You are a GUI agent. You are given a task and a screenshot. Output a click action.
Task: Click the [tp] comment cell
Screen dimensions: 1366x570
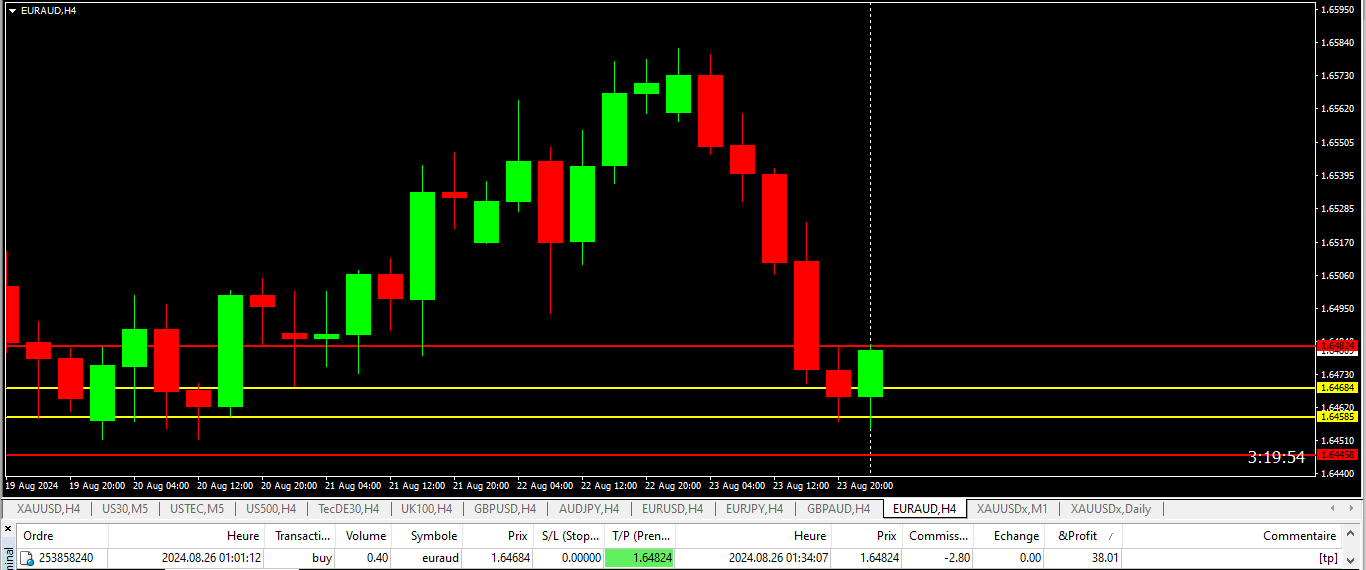pyautogui.click(x=1328, y=558)
